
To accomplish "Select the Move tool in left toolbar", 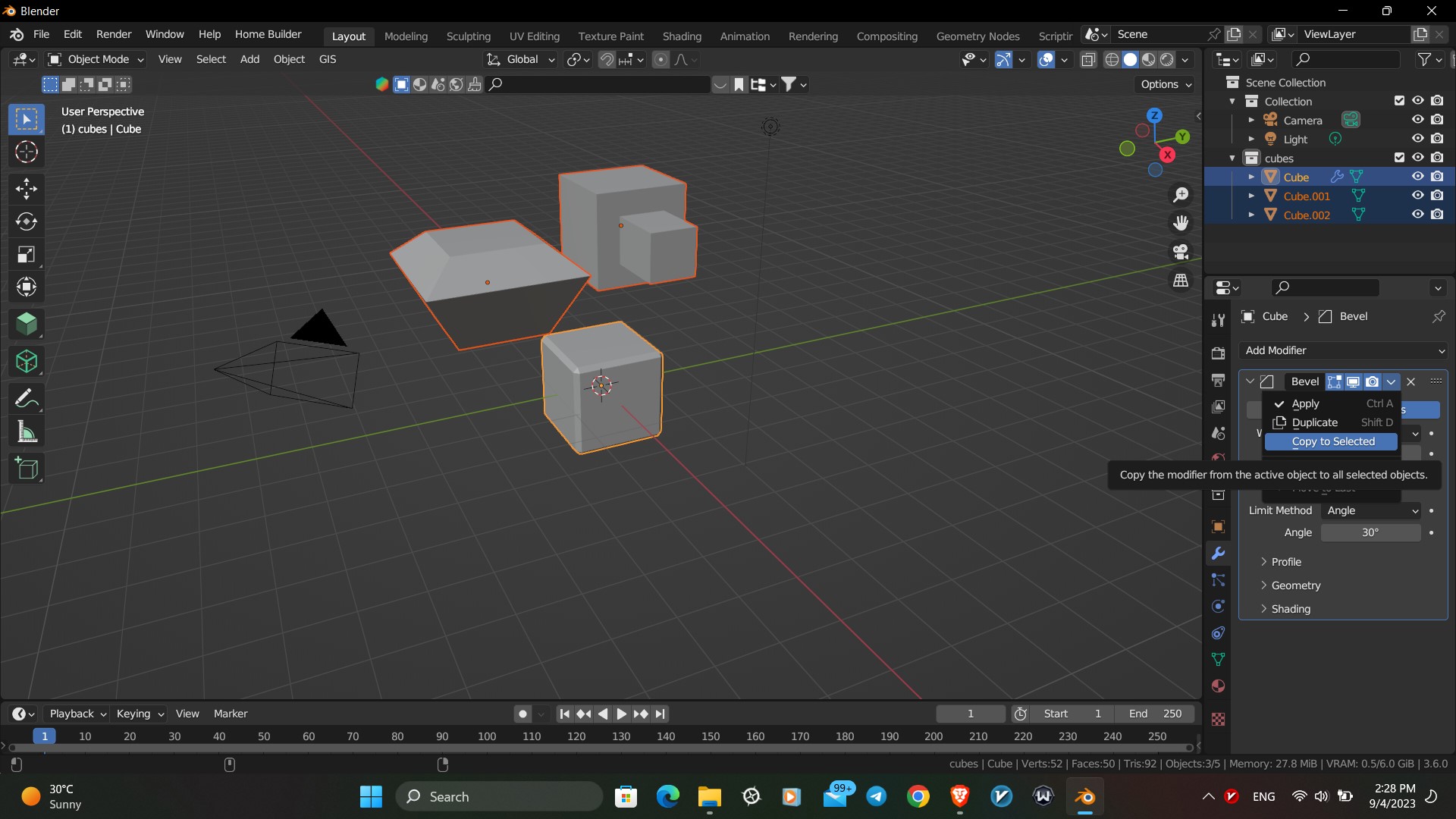I will tap(27, 188).
